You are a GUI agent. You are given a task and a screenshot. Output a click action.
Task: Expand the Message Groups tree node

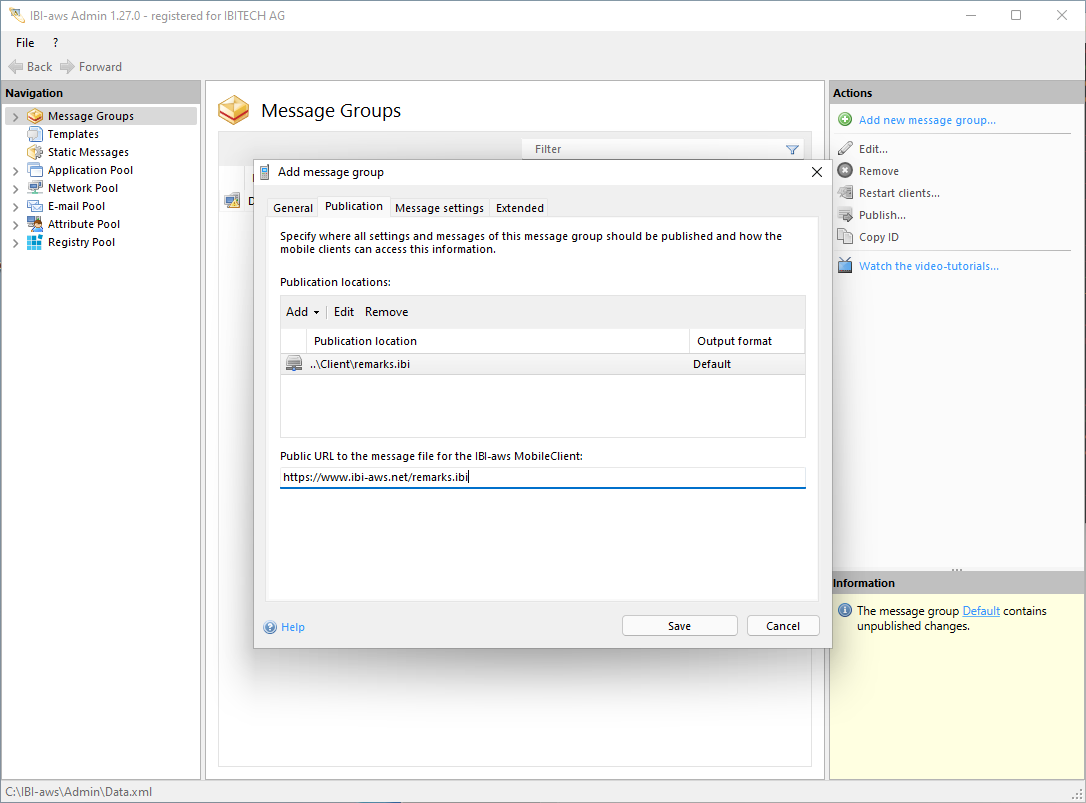[15, 117]
